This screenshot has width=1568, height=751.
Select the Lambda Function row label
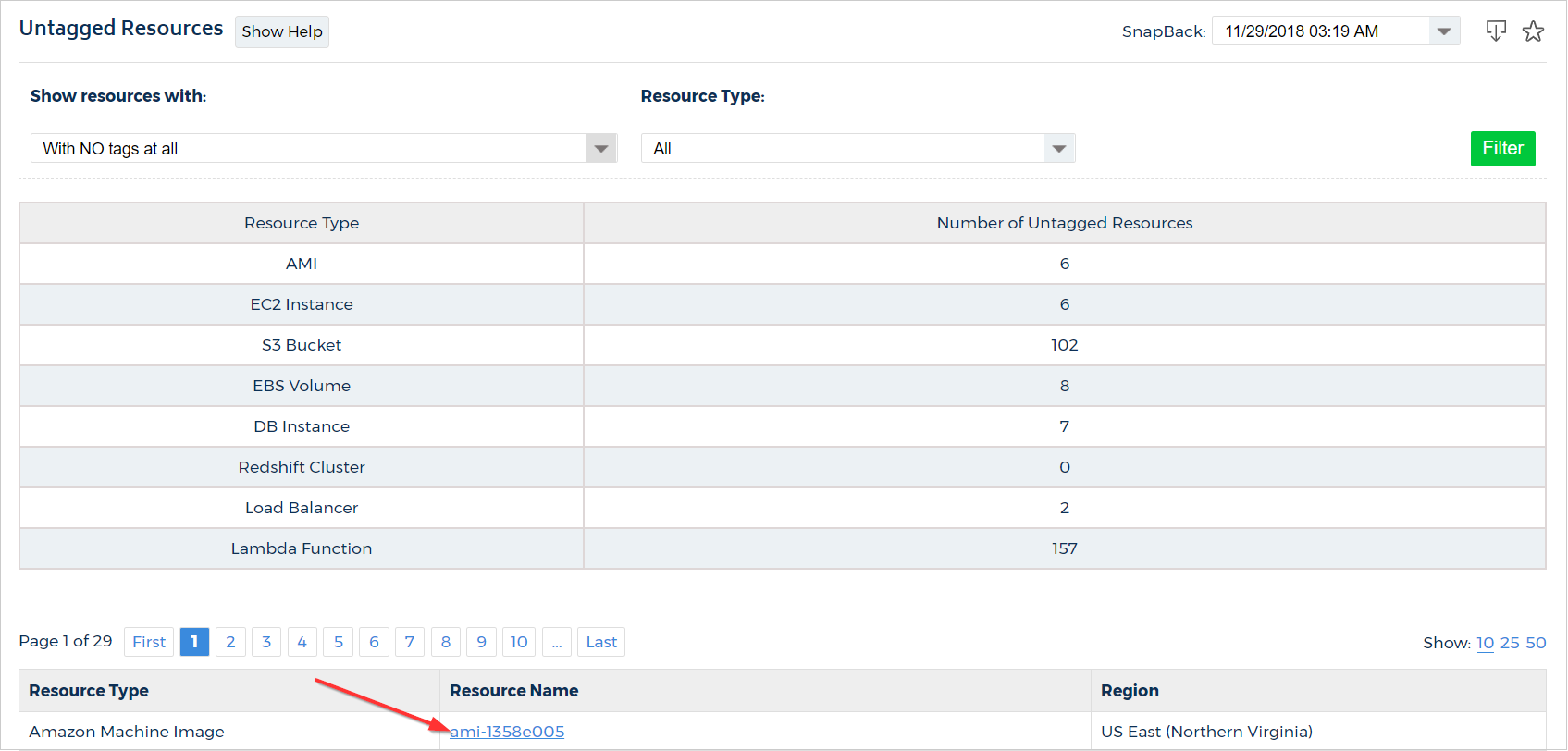click(302, 548)
